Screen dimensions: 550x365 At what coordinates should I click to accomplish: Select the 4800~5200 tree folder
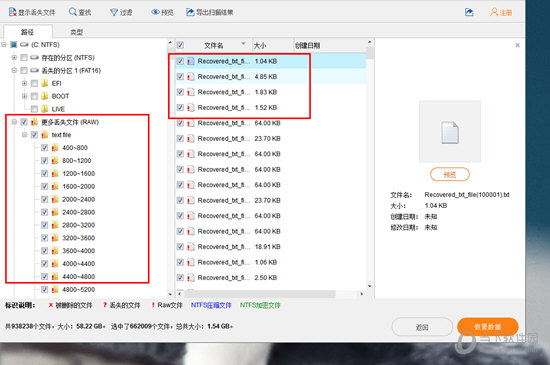click(x=79, y=290)
